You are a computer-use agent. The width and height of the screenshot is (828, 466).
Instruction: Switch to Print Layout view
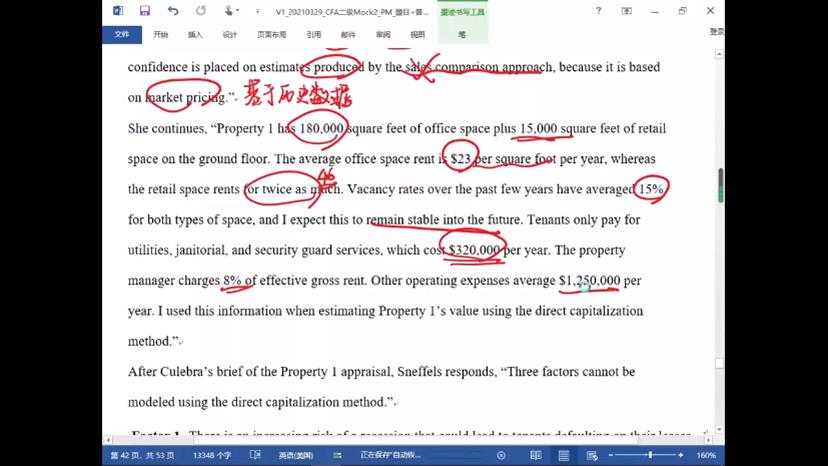(564, 455)
